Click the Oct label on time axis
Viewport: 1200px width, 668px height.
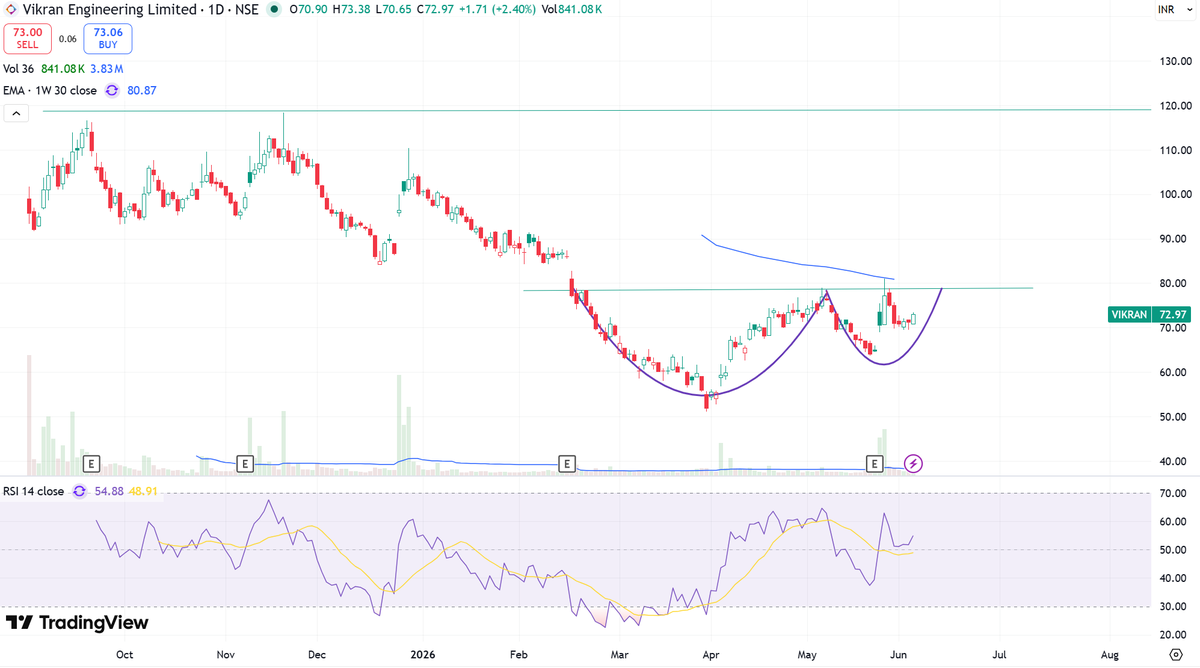click(125, 654)
